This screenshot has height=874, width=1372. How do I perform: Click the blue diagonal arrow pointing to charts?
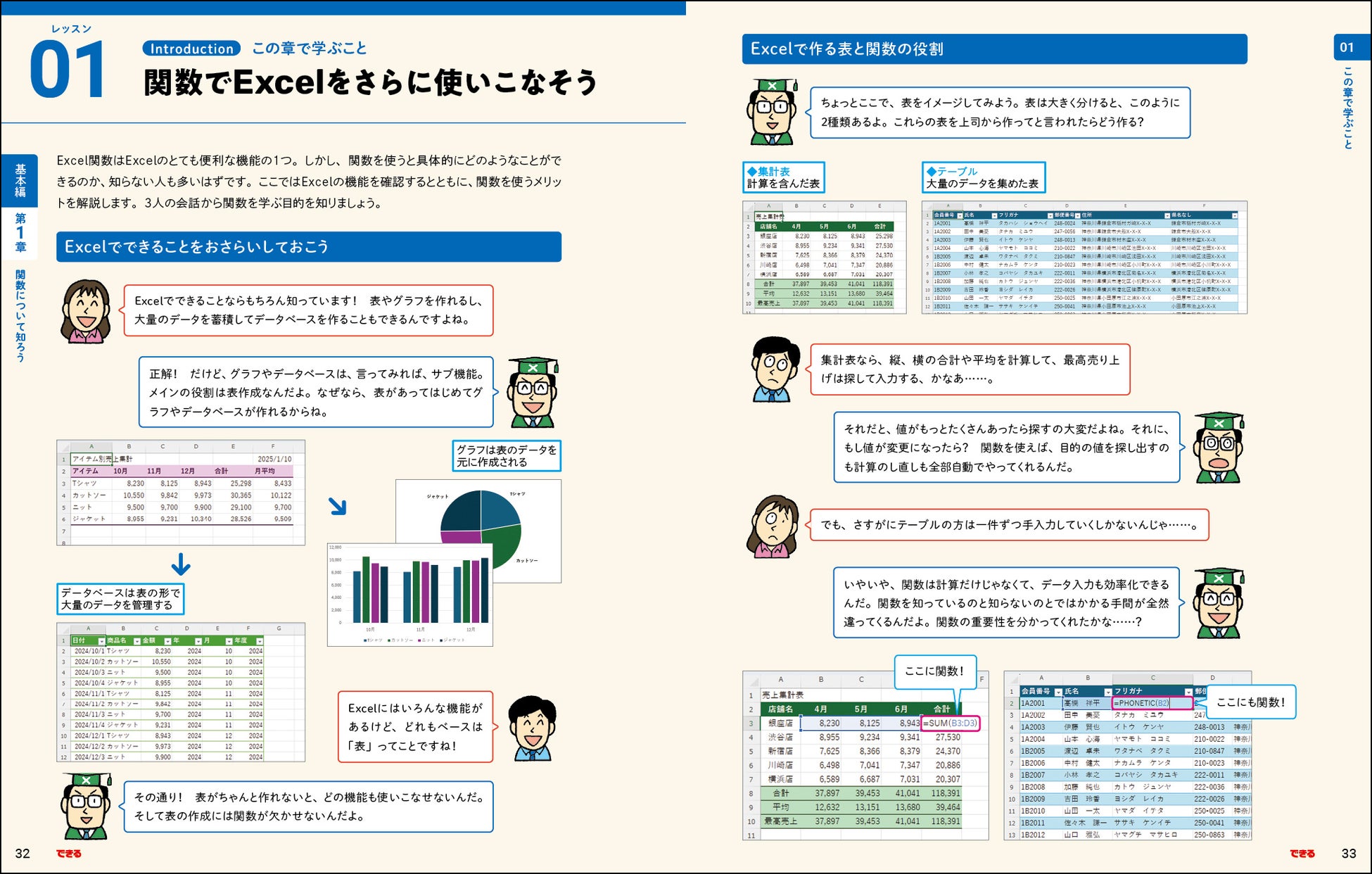[338, 507]
